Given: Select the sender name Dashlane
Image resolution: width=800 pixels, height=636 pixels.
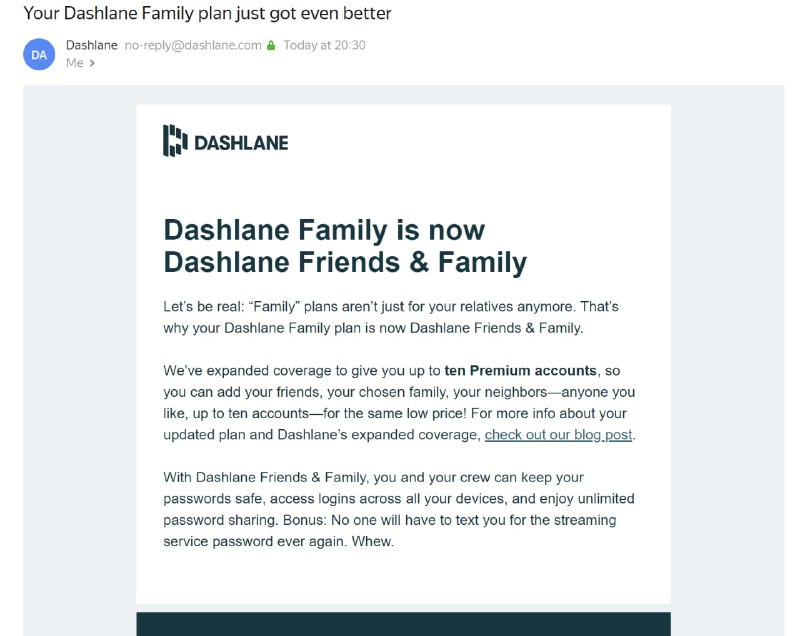Looking at the screenshot, I should (x=91, y=45).
